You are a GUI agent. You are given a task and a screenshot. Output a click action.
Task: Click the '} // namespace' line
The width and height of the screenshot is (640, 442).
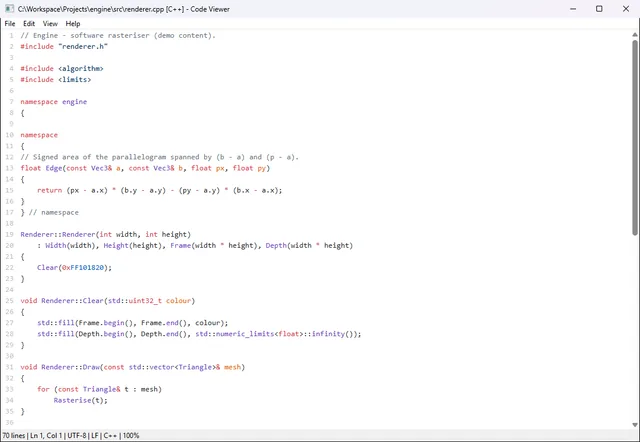point(49,212)
